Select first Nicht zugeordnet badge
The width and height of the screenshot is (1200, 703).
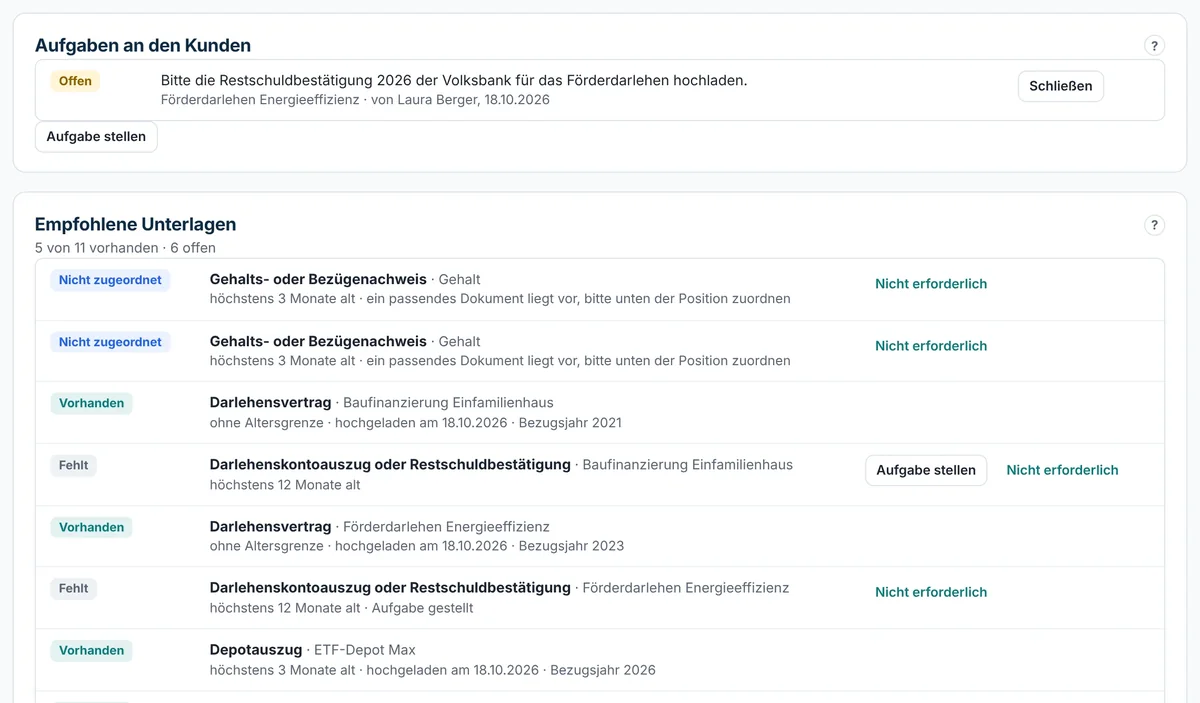[x=110, y=280]
